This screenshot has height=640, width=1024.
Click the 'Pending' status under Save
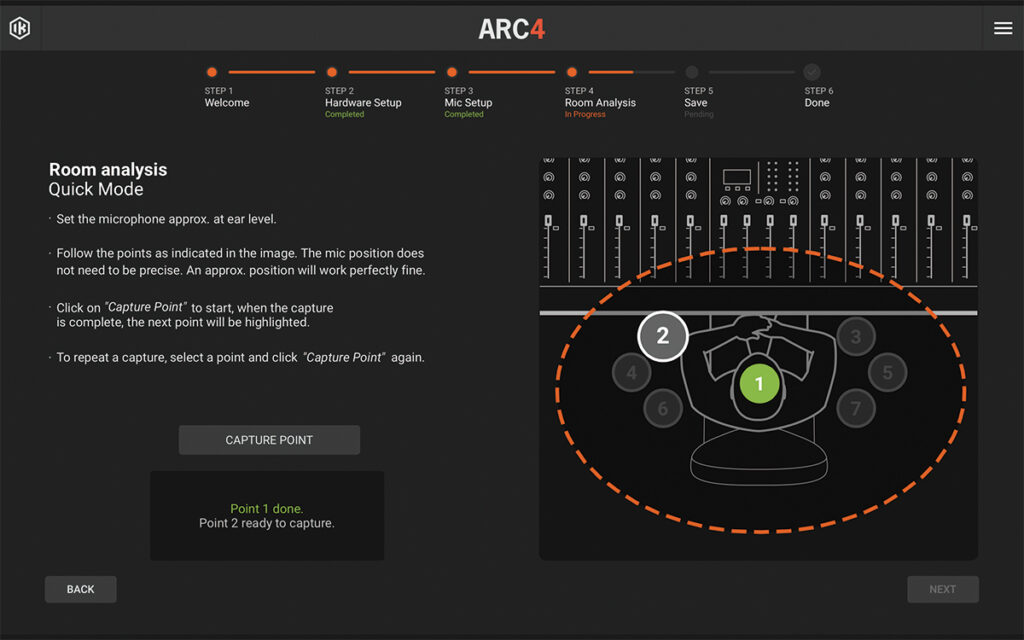[699, 114]
